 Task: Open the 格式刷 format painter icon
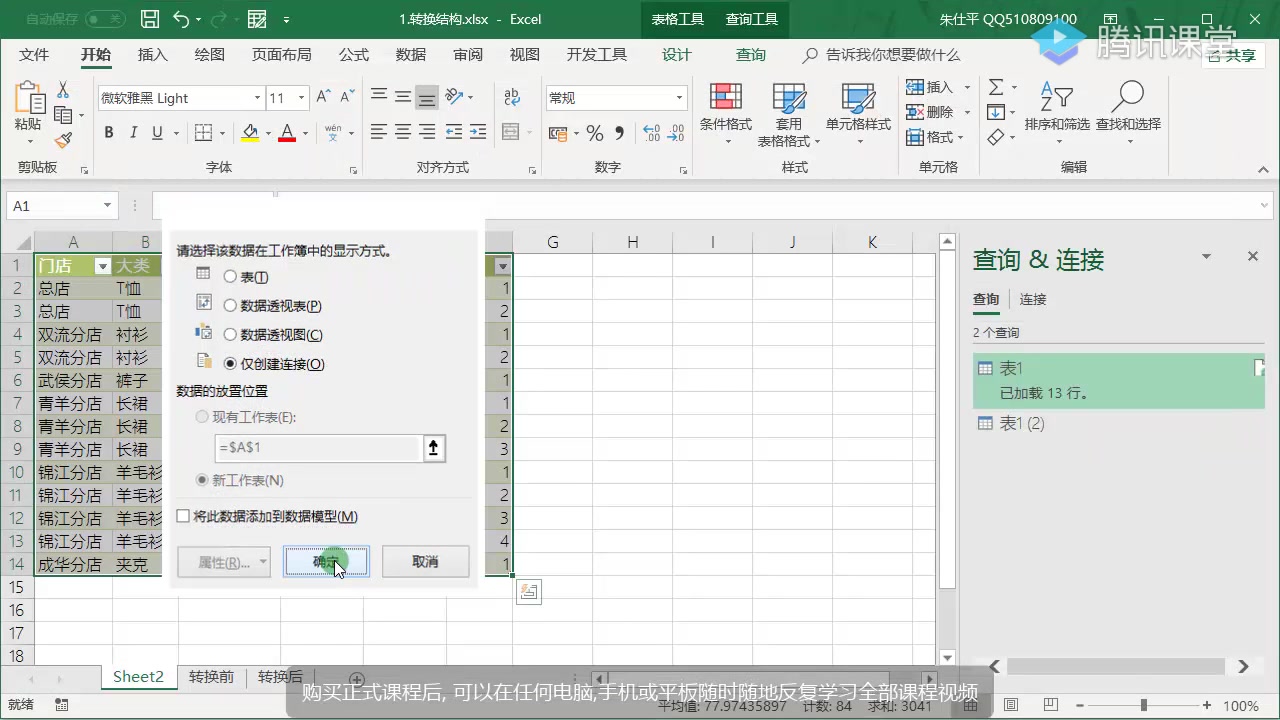point(63,140)
